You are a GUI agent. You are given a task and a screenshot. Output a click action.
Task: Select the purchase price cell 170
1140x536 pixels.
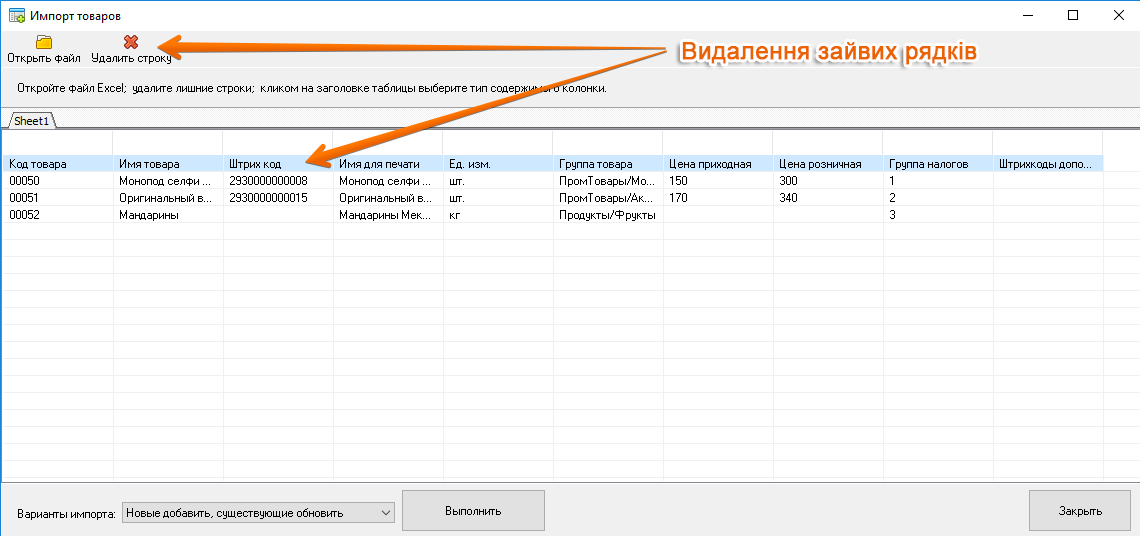point(718,197)
